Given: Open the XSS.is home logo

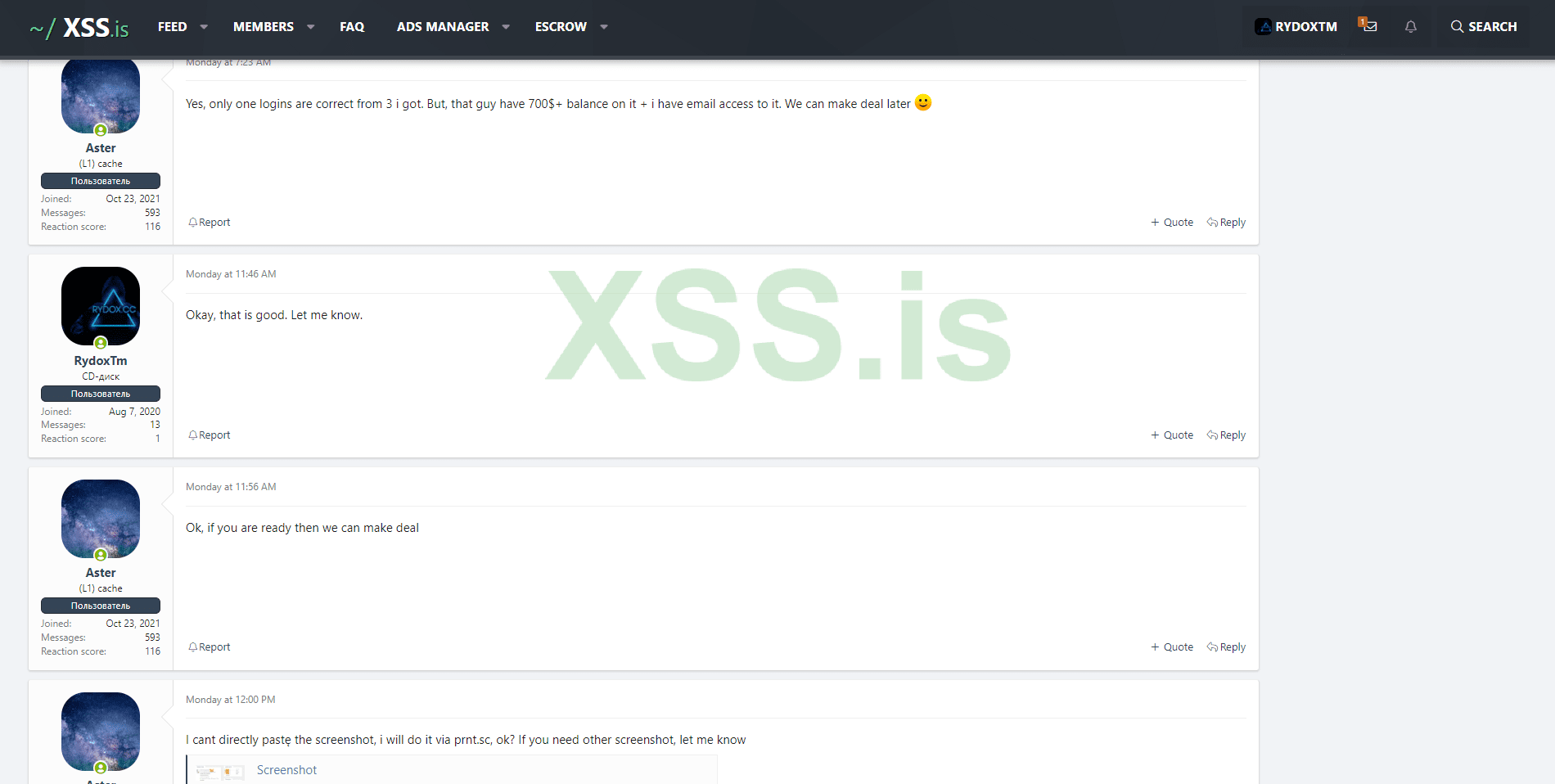Looking at the screenshot, I should [79, 28].
